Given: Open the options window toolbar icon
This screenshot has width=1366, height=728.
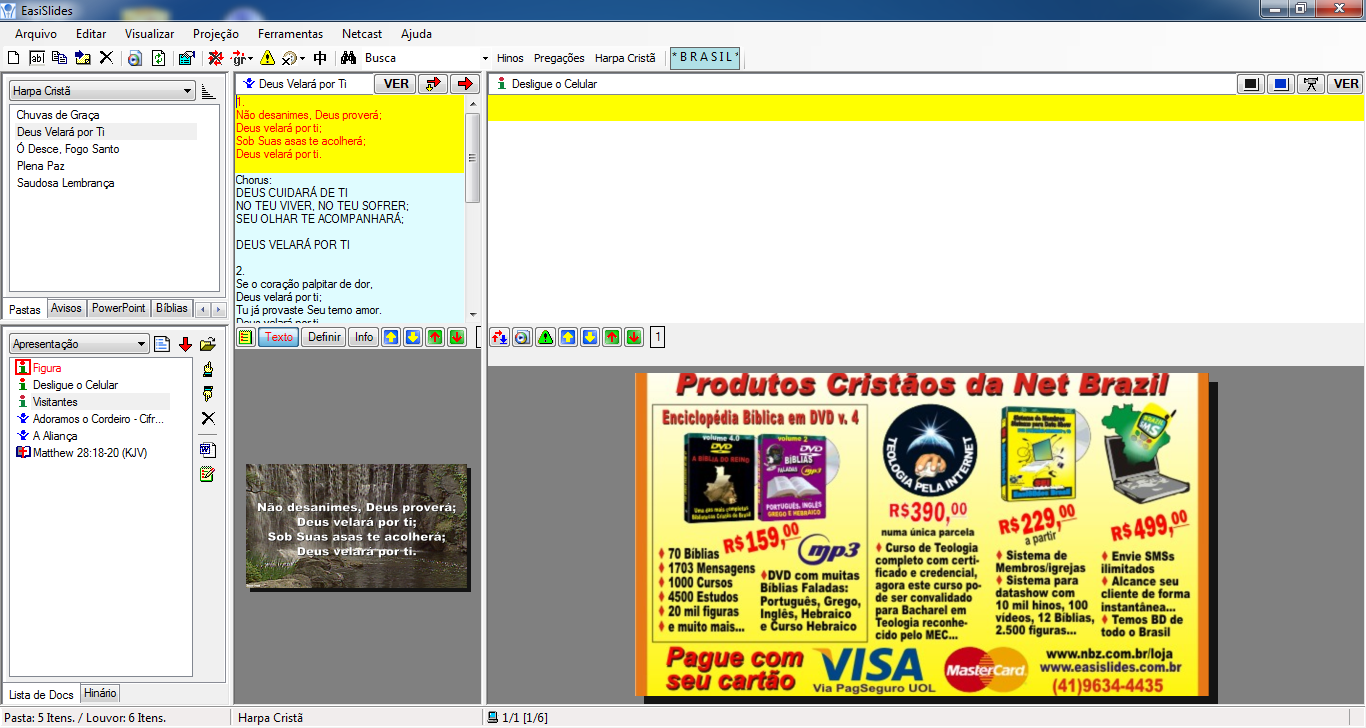Looking at the screenshot, I should 187,58.
